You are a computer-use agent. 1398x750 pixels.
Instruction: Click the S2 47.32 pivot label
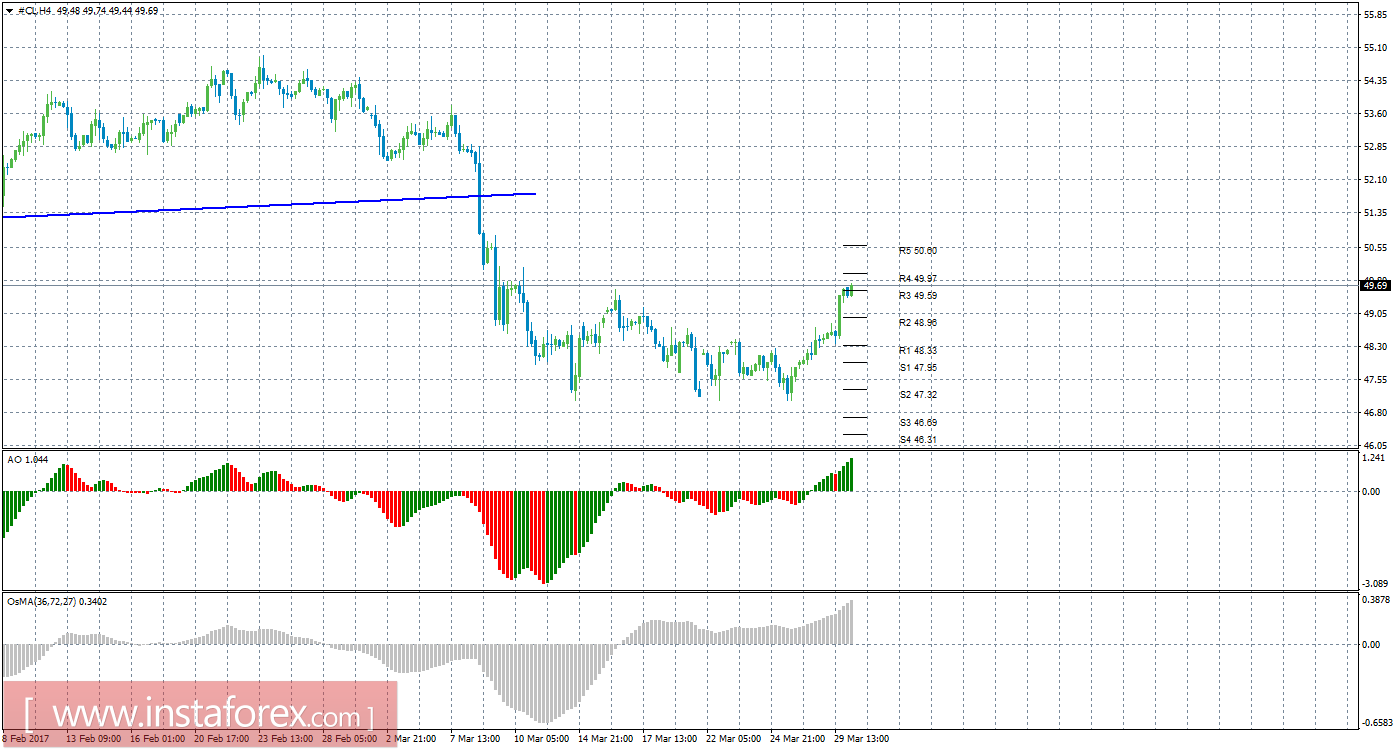(x=918, y=395)
